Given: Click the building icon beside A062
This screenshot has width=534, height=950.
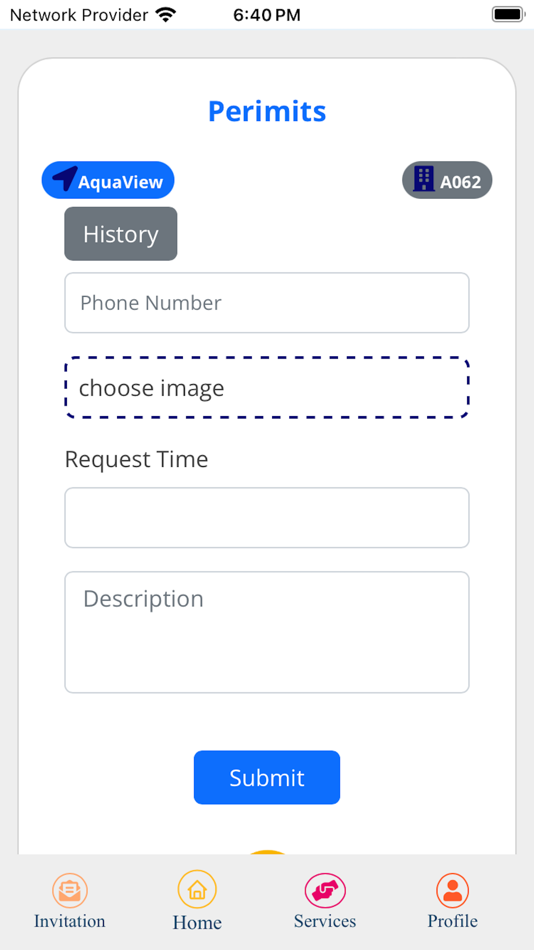Looking at the screenshot, I should point(424,179).
